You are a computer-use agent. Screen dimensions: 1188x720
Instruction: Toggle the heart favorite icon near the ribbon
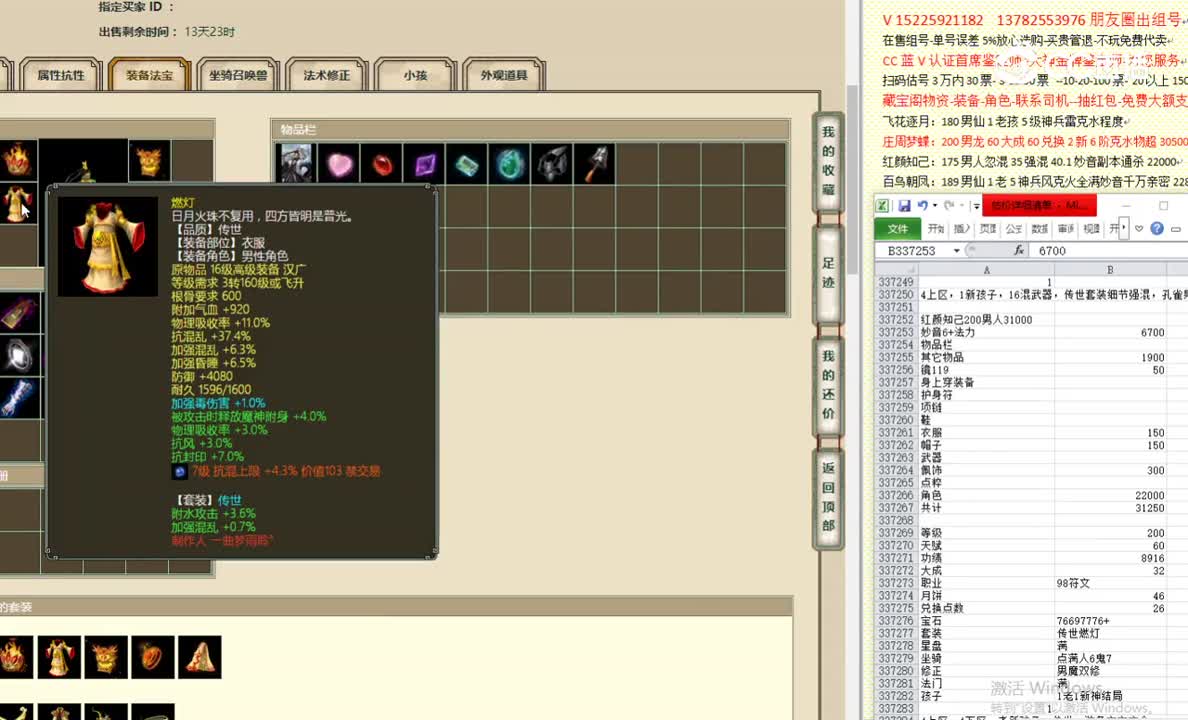click(1137, 228)
